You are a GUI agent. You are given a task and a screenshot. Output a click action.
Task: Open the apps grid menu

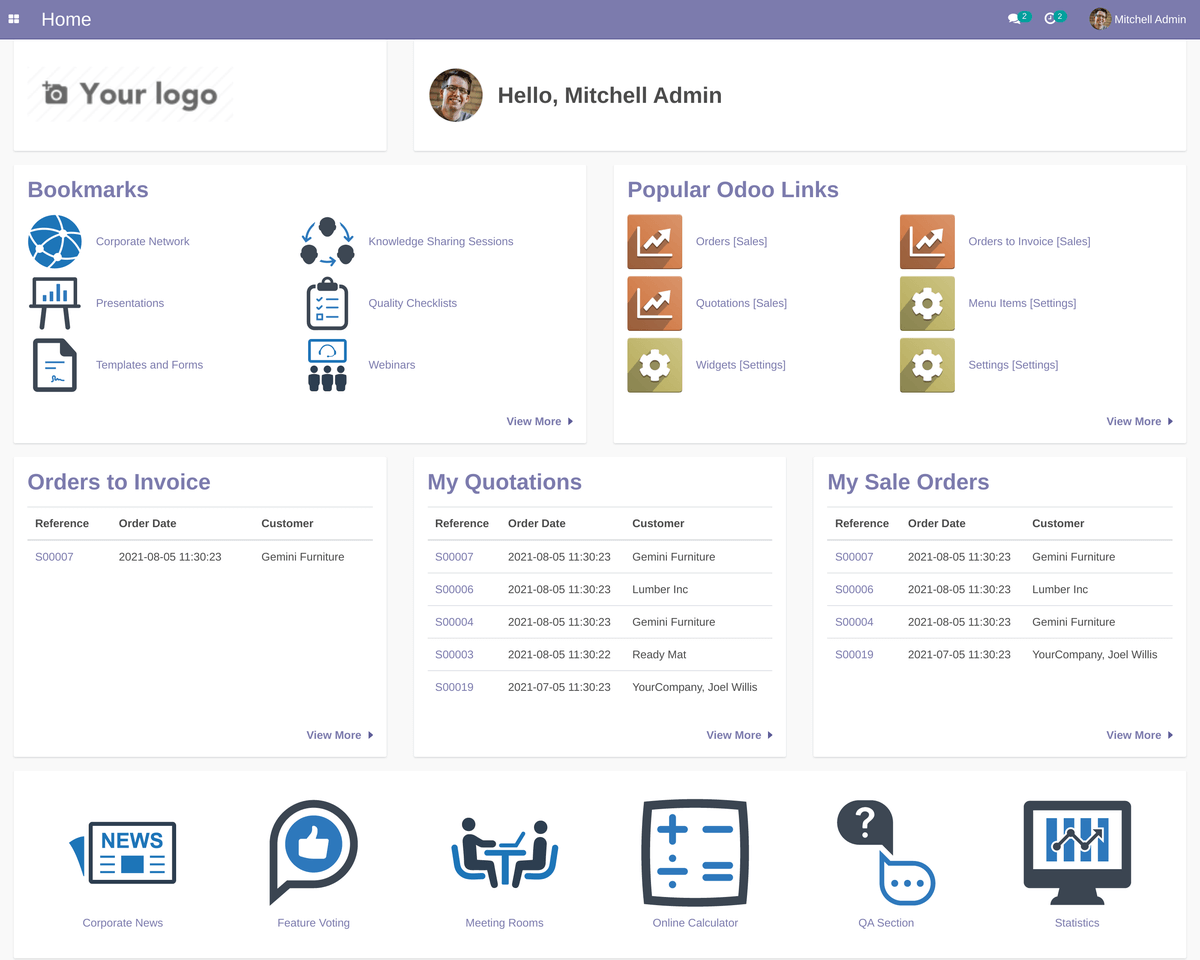point(13,19)
